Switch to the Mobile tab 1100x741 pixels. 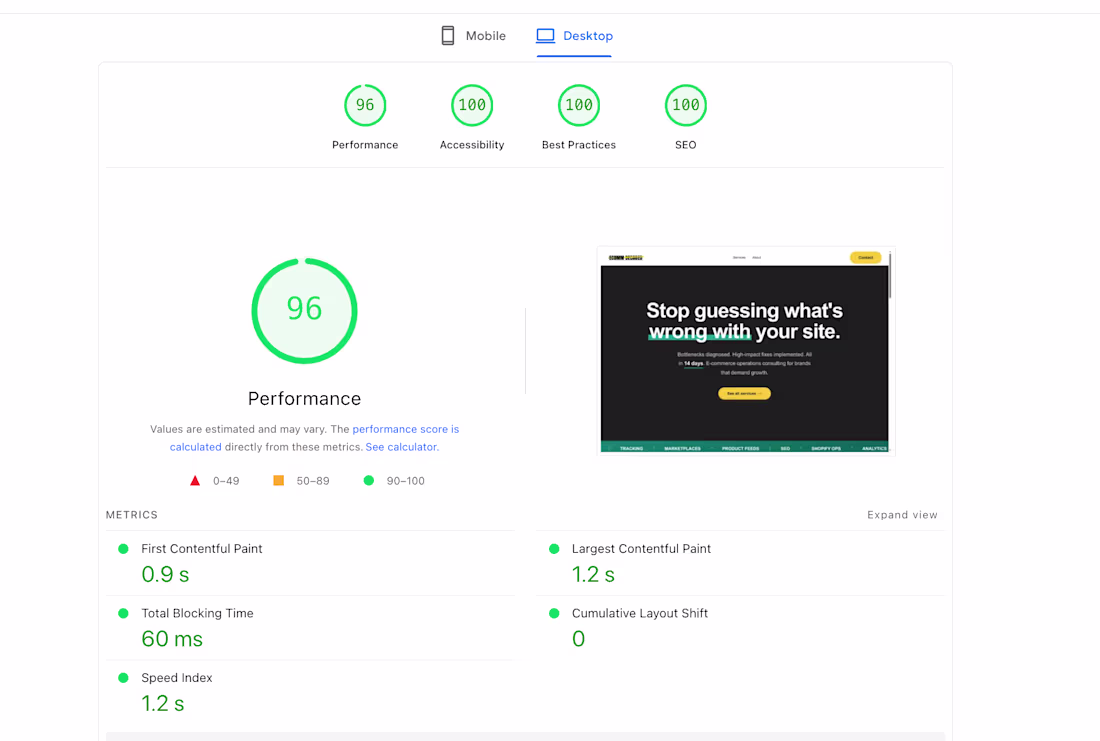(473, 36)
